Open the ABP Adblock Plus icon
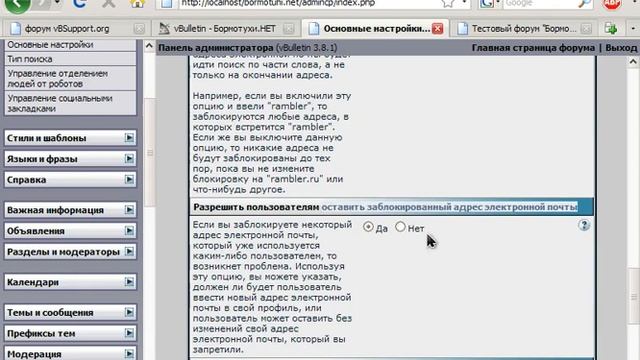 coord(612,4)
